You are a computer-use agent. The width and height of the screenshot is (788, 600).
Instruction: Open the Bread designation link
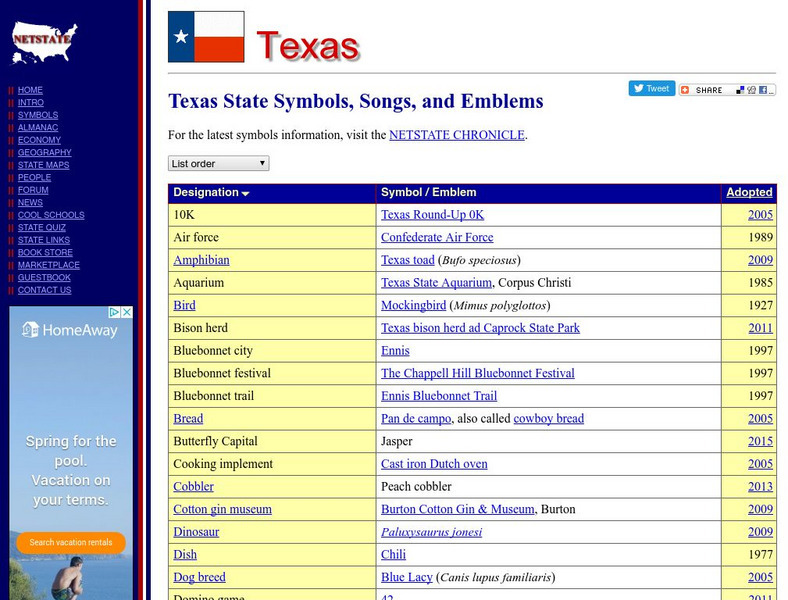coord(188,418)
